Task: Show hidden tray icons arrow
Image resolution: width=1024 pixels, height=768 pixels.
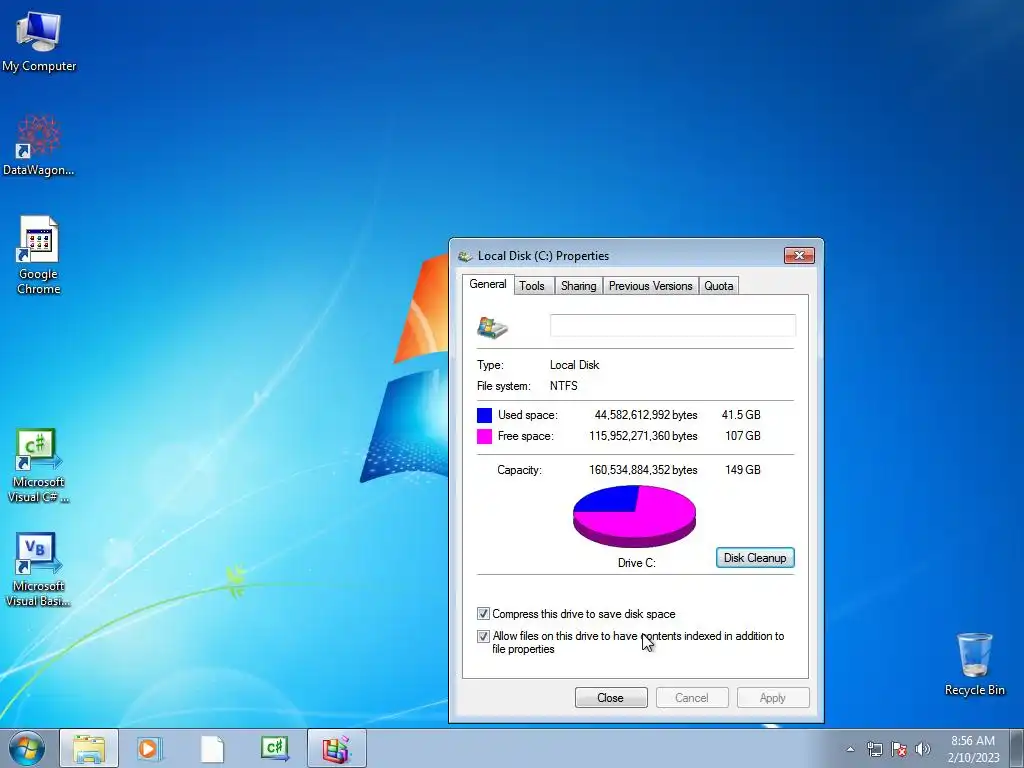Action: point(850,749)
